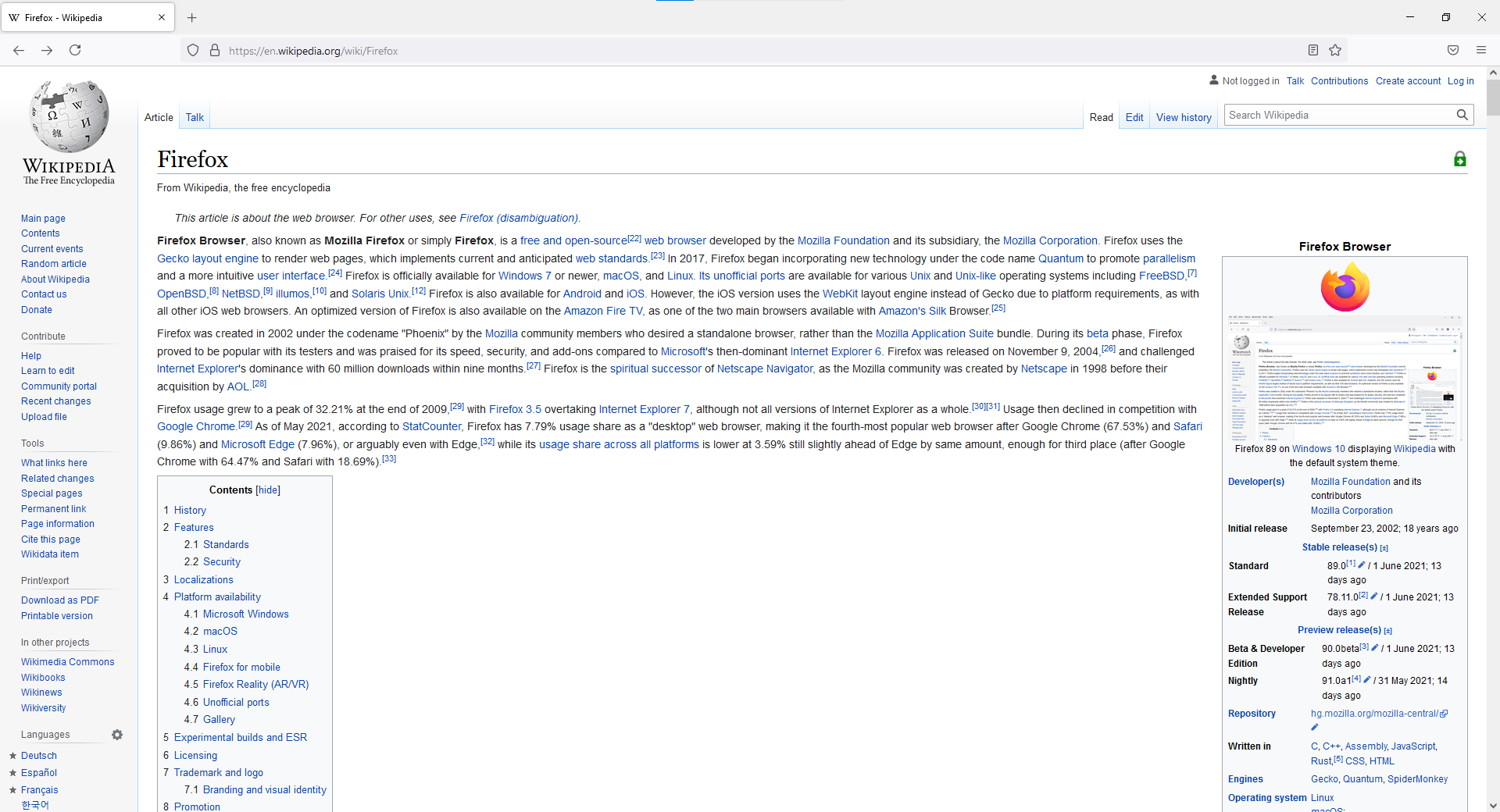Open Español language link
This screenshot has height=812, width=1500.
click(x=39, y=773)
